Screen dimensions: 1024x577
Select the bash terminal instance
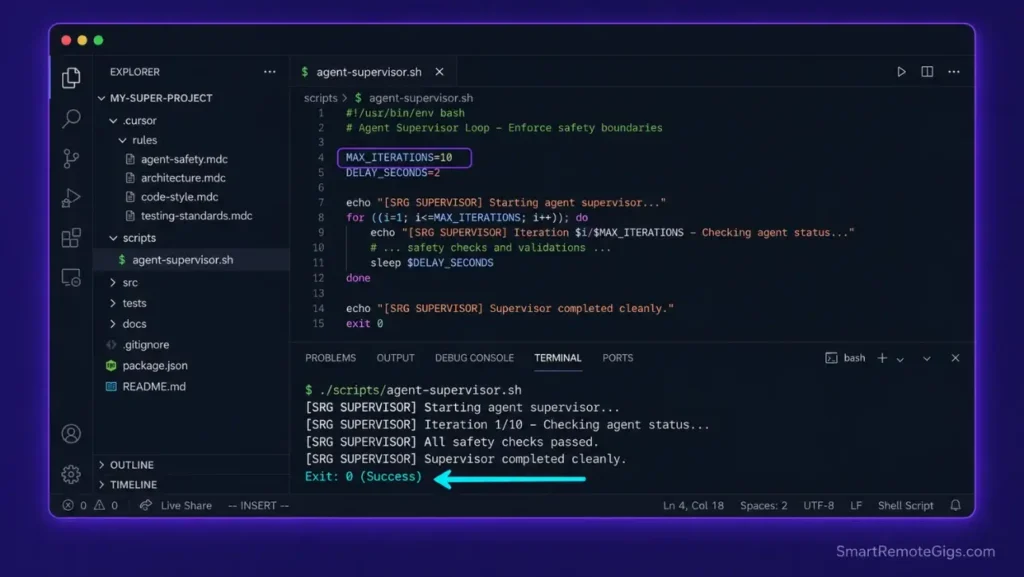point(846,358)
